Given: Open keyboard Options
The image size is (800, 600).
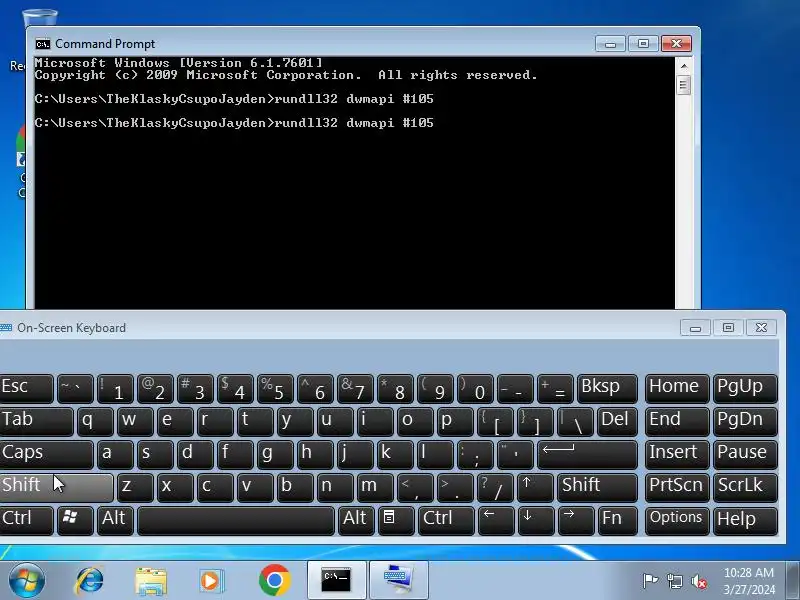Looking at the screenshot, I should 677,519.
